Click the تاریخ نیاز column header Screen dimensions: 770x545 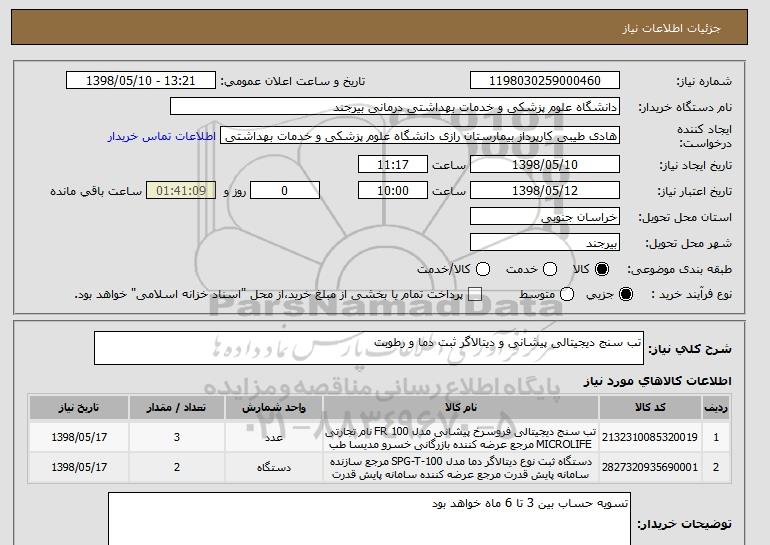[x=79, y=408]
